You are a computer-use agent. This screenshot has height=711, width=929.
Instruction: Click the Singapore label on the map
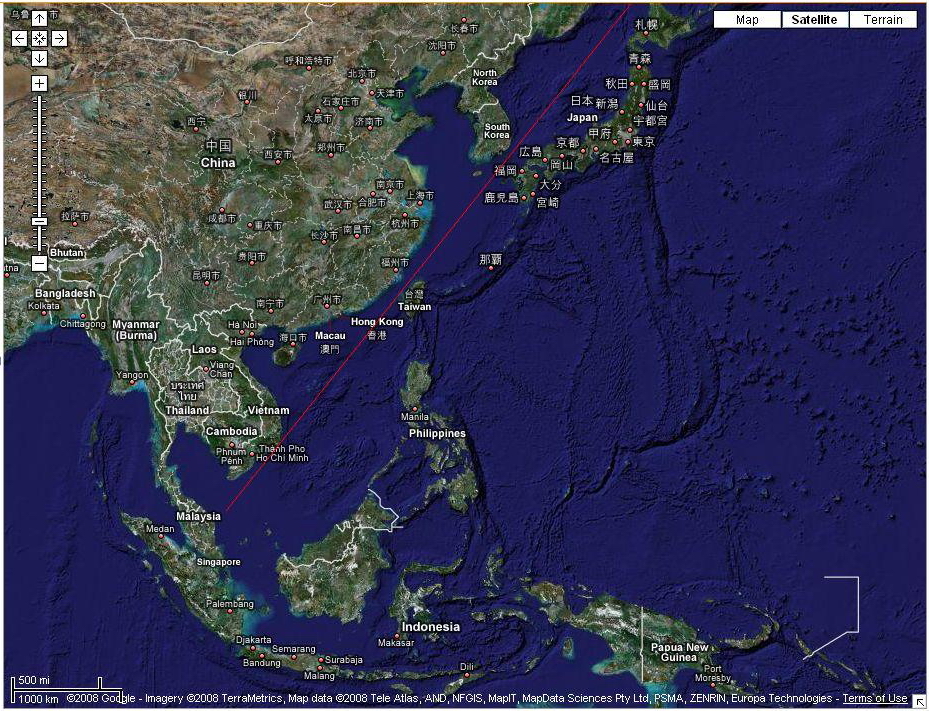(218, 562)
